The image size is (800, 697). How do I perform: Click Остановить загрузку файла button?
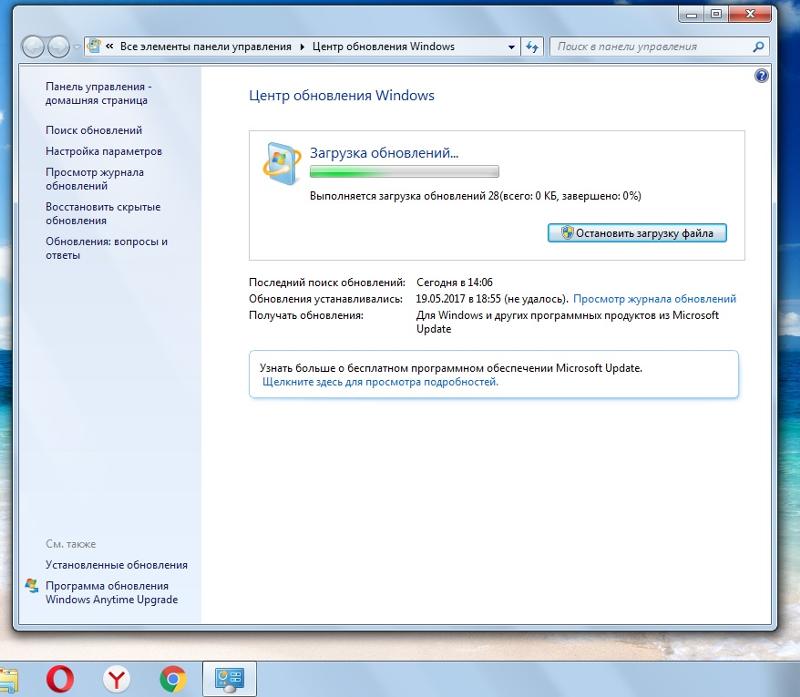pyautogui.click(x=637, y=233)
